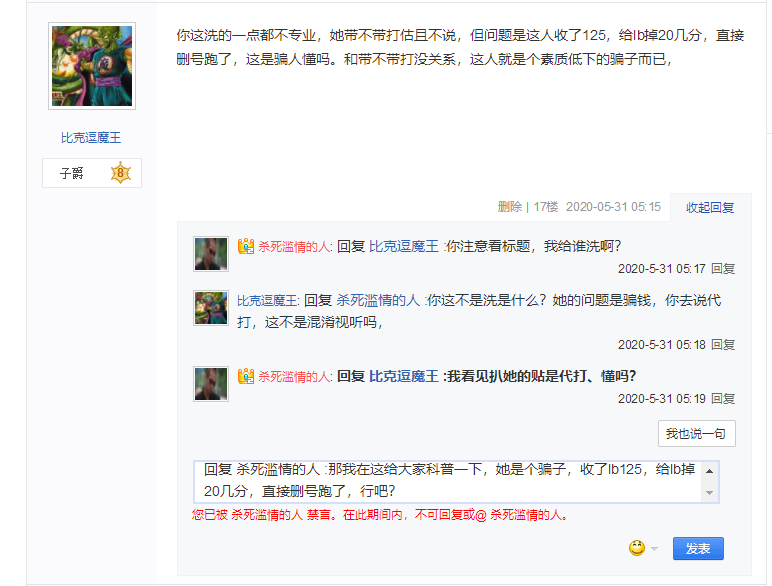Click first reply's 杀死滥情的人 avatar thumbnail
This screenshot has width=772, height=586.
point(211,254)
